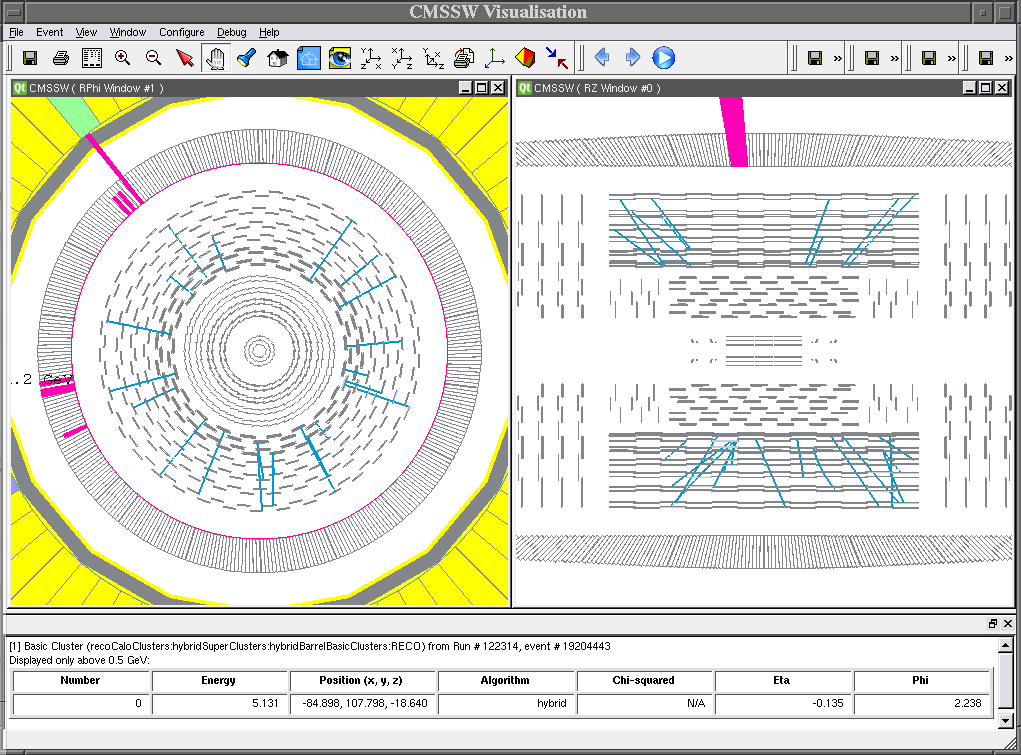The height and width of the screenshot is (755, 1021).
Task: Open the Help menu
Action: [x=269, y=32]
